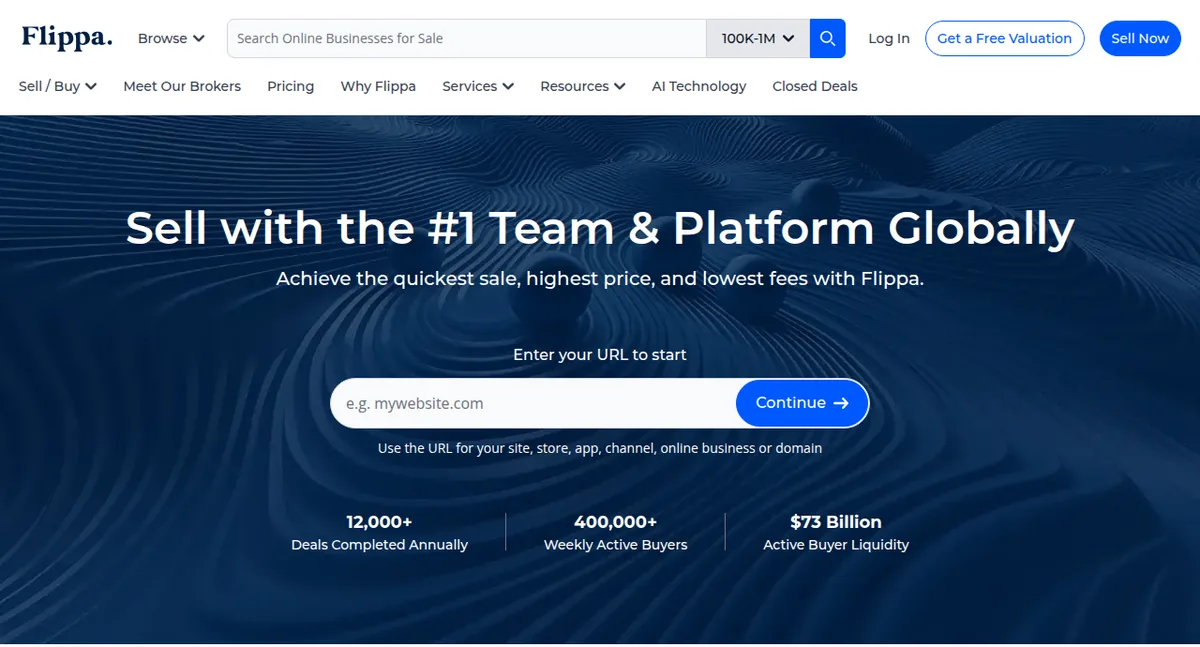Click the '400,000+' weekly buyers statistic
1200x647 pixels.
click(x=616, y=522)
